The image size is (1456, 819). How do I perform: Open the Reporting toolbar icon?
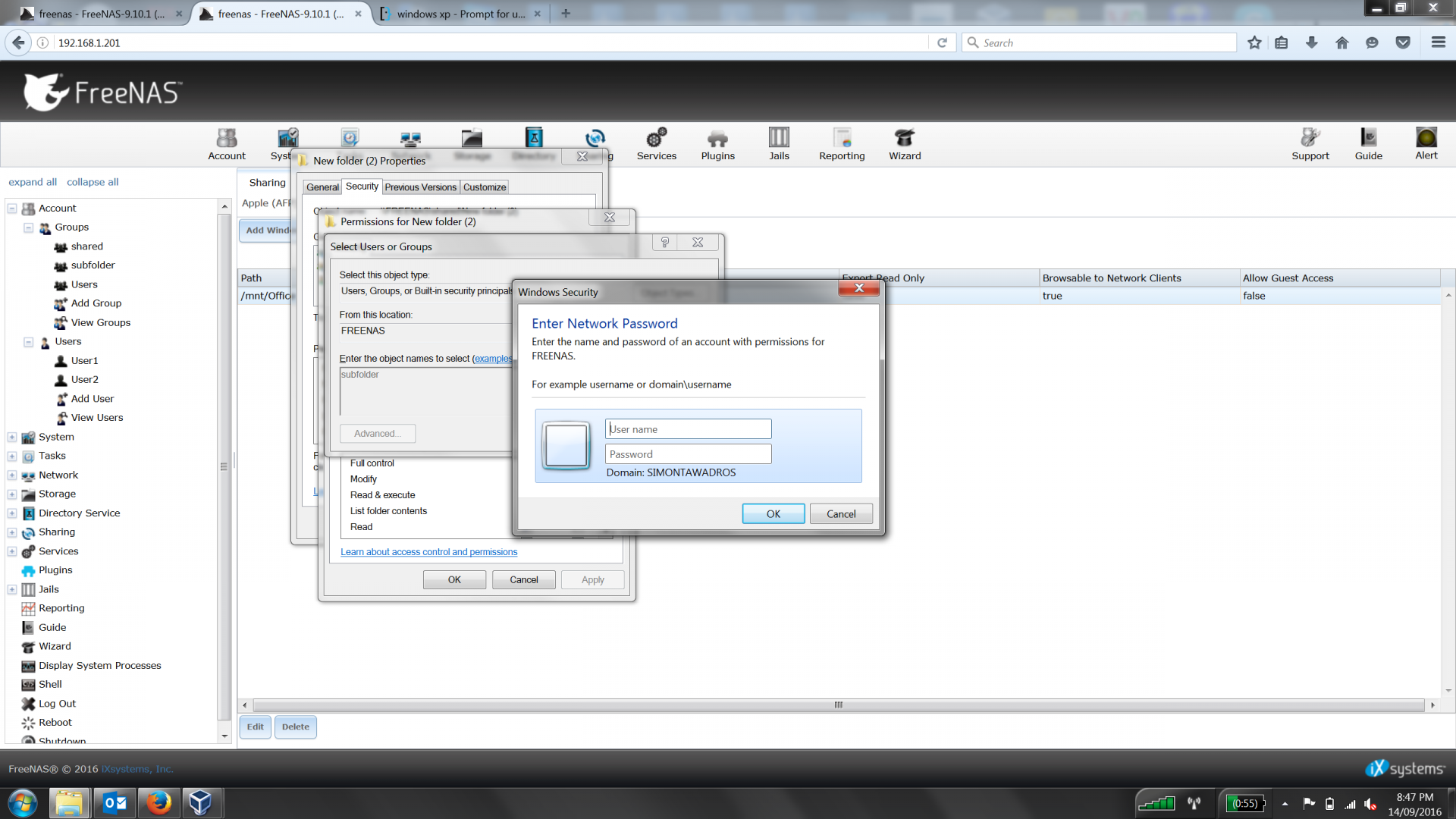pos(842,144)
